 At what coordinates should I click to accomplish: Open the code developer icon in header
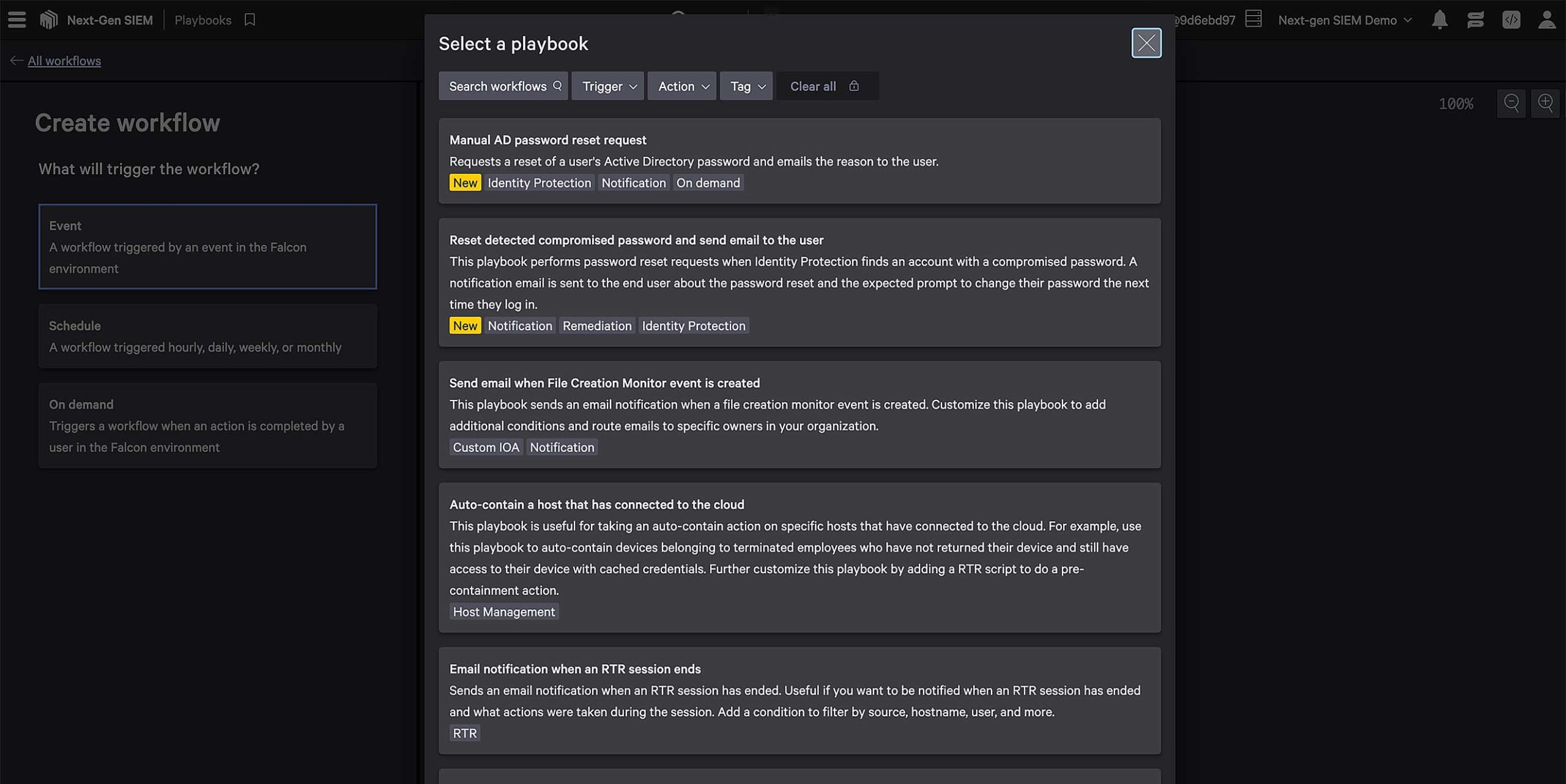[1511, 20]
